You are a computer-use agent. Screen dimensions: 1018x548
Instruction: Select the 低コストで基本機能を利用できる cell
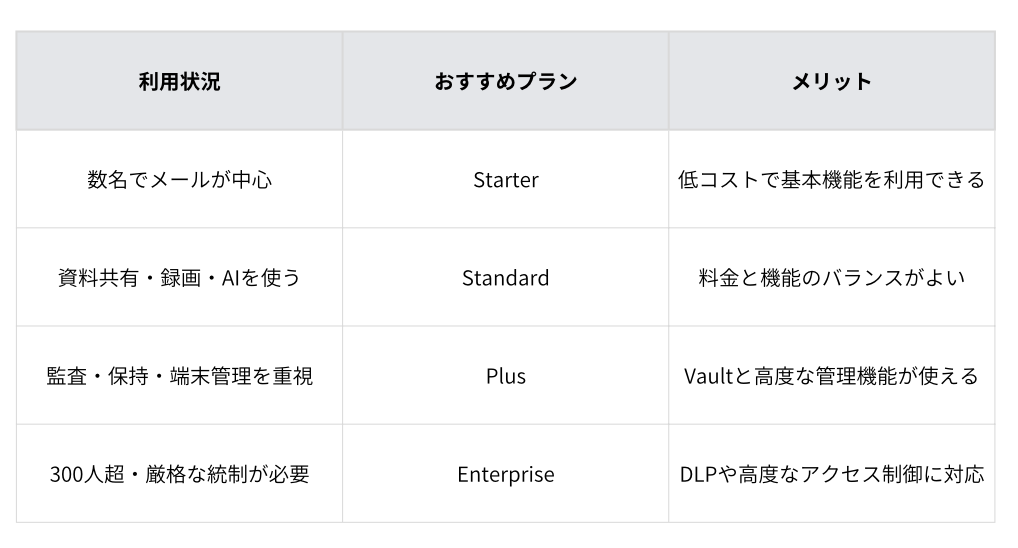[832, 179]
